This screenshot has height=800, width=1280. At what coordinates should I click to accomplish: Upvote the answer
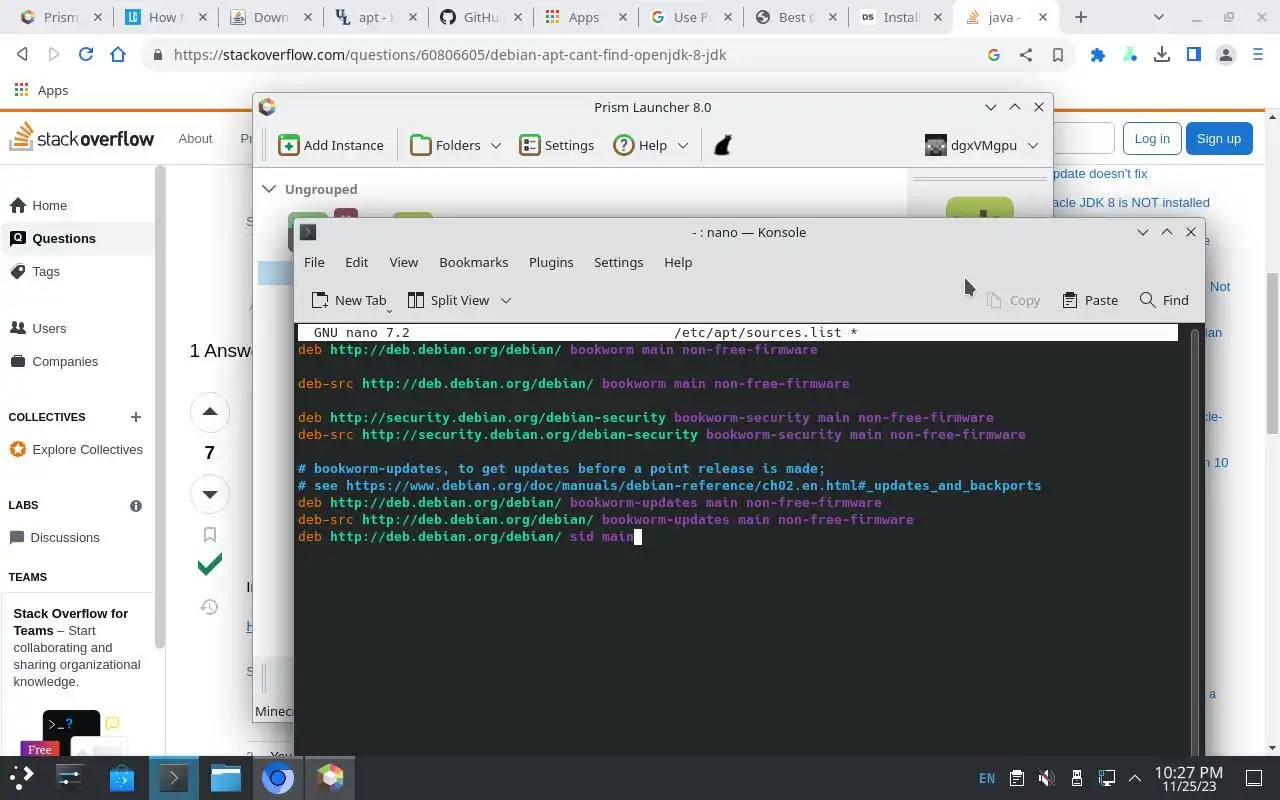(209, 412)
